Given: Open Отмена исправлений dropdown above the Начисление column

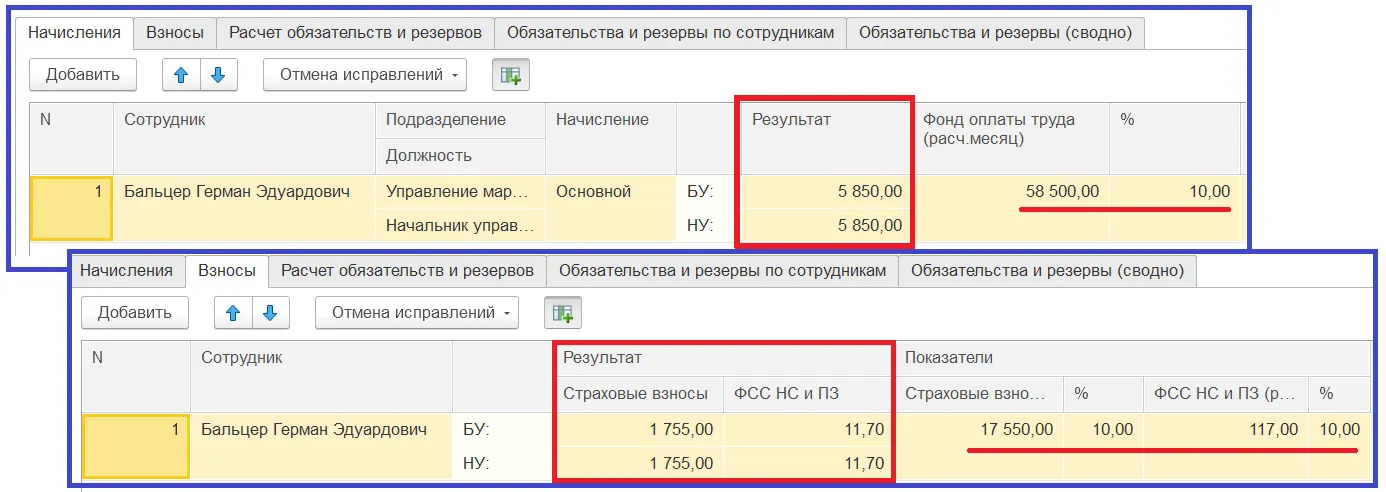Looking at the screenshot, I should coord(365,75).
